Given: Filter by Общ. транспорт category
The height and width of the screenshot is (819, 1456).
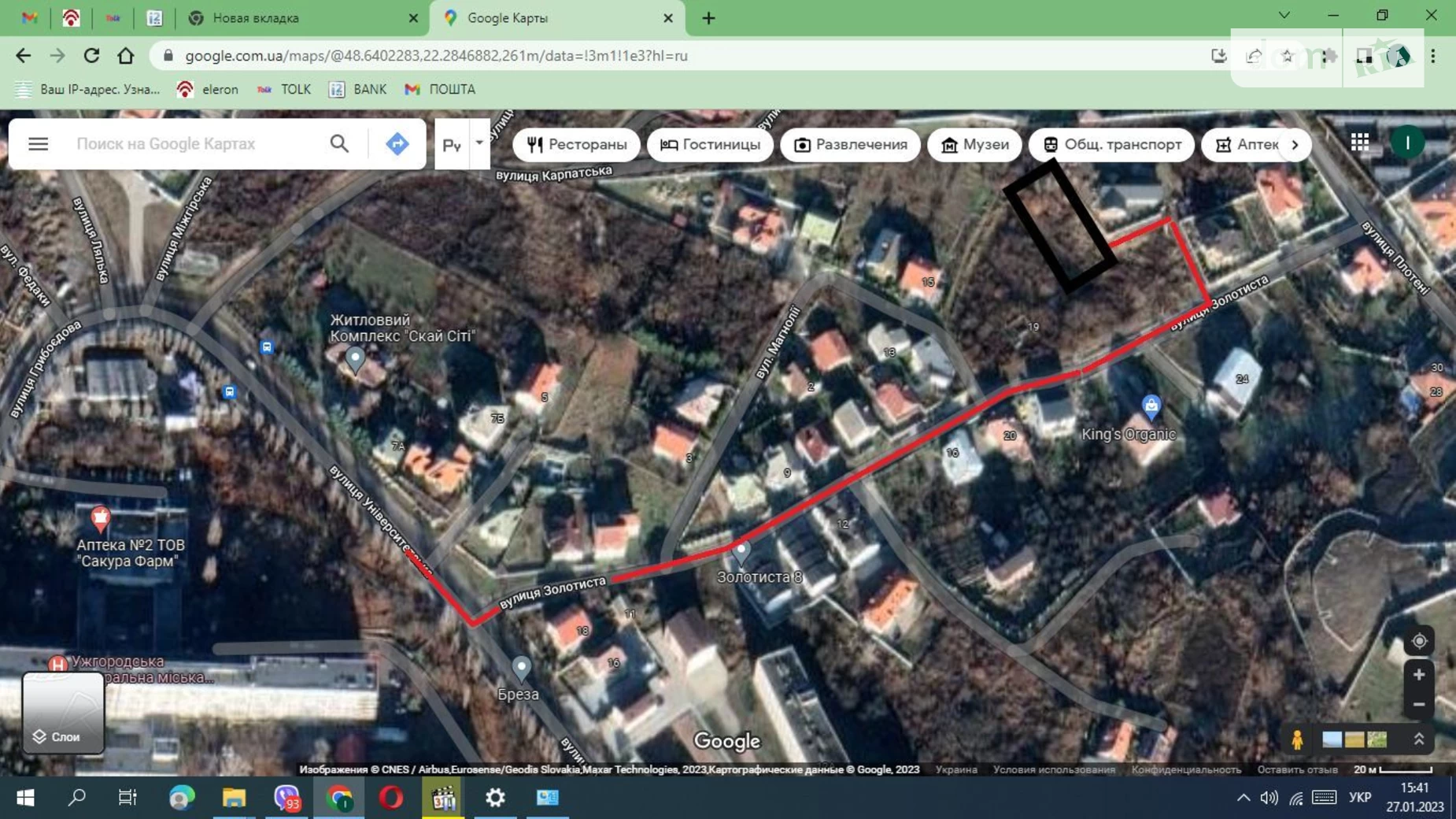Looking at the screenshot, I should click(x=1111, y=145).
